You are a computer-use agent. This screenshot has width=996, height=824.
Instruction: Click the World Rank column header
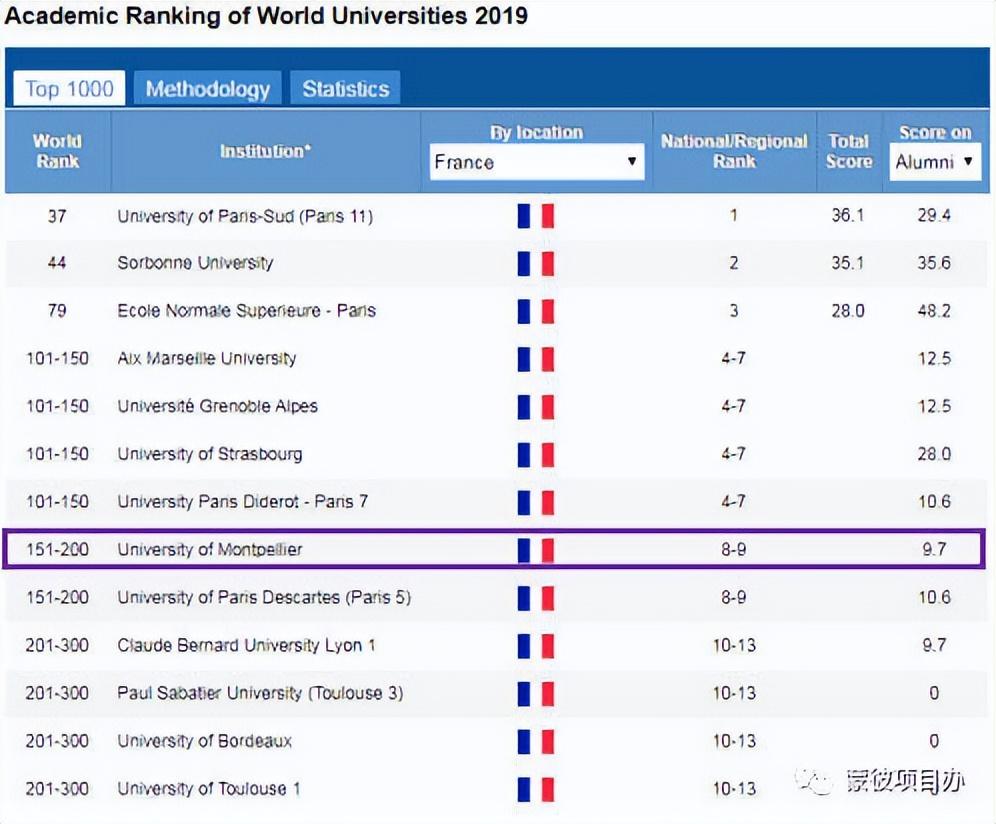click(58, 151)
